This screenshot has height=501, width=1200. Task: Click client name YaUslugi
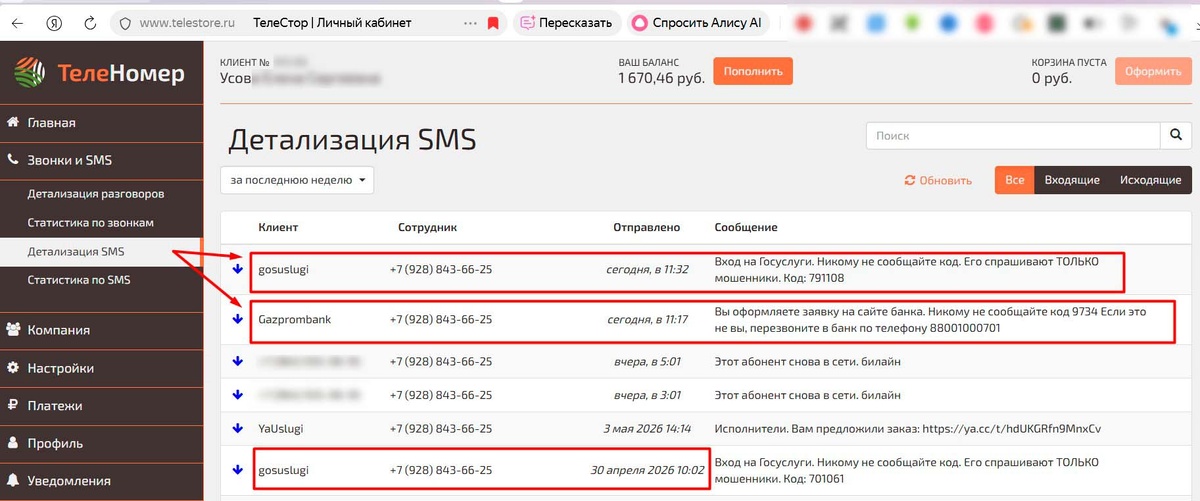pyautogui.click(x=280, y=428)
